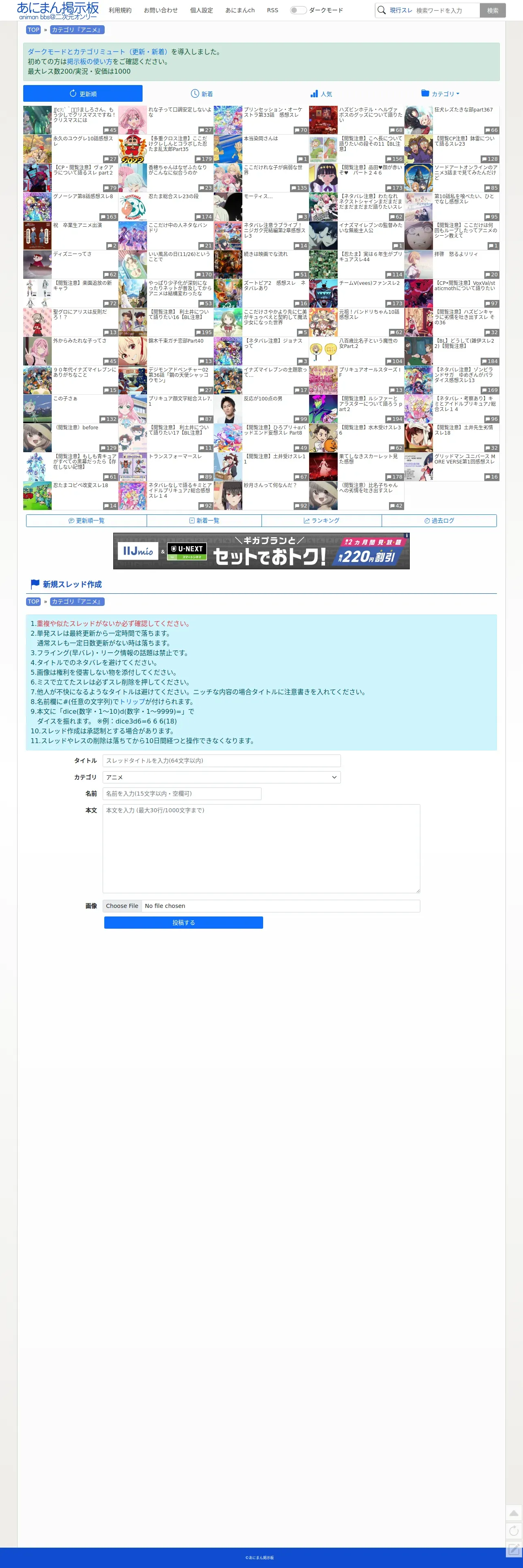Open thread この子さぁ
This screenshot has height=1568, width=523.
pos(65,399)
